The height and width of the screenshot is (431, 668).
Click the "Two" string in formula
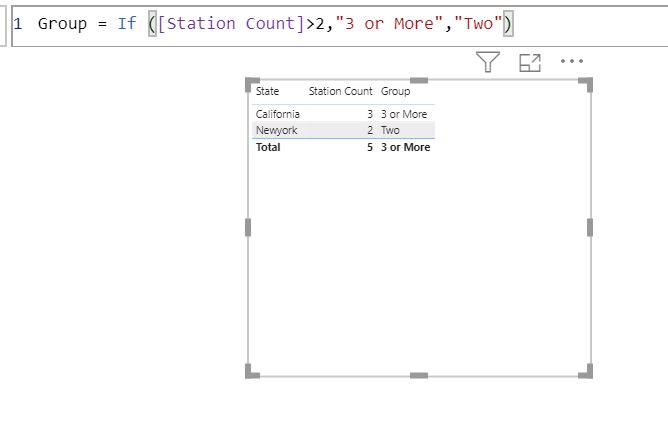[x=478, y=23]
